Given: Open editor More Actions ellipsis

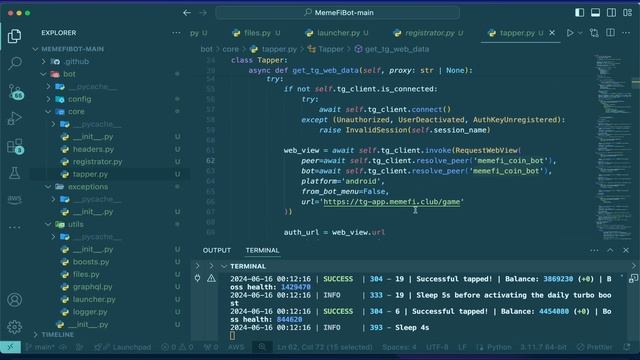Looking at the screenshot, I should [626, 33].
